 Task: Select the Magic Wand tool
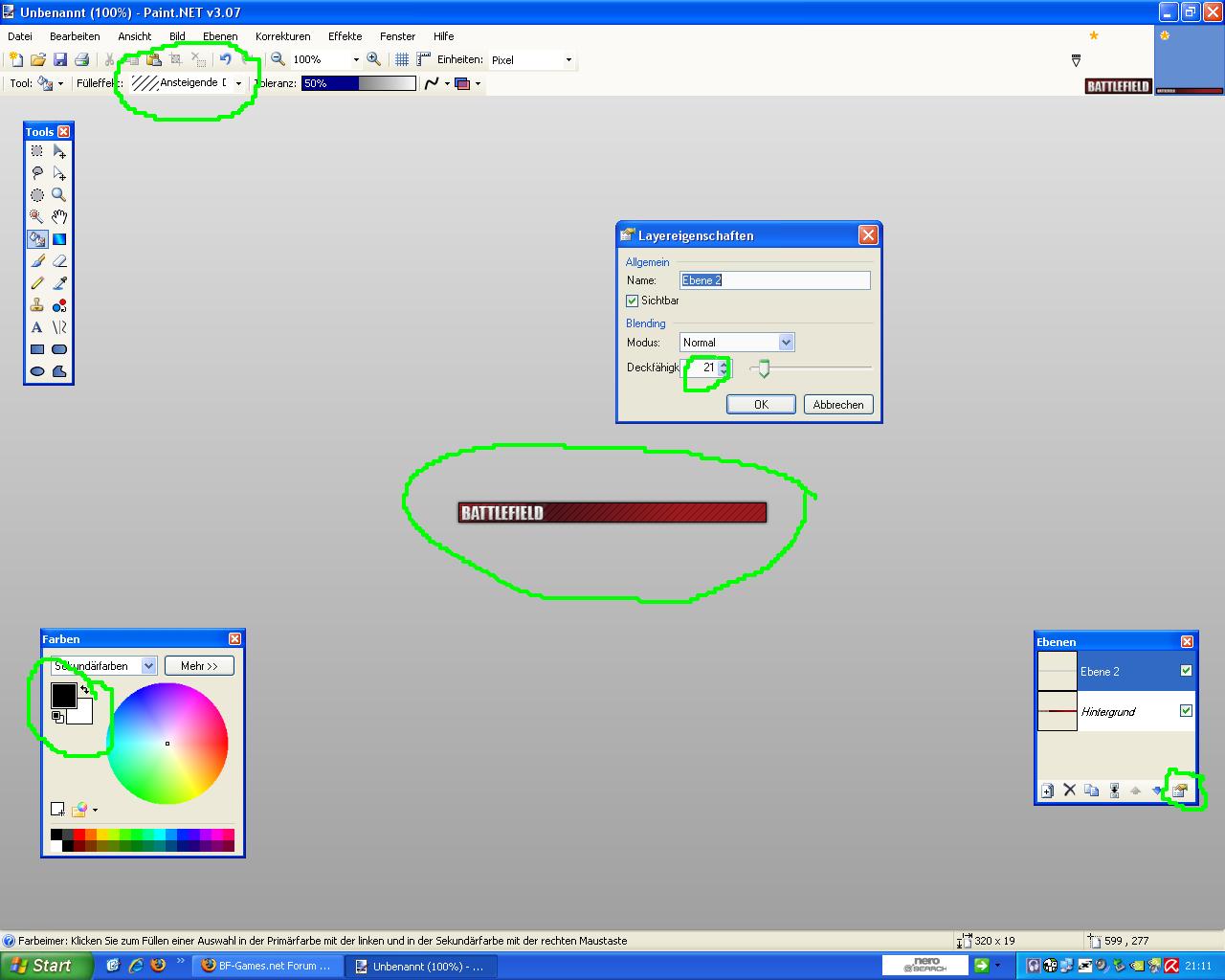click(37, 217)
